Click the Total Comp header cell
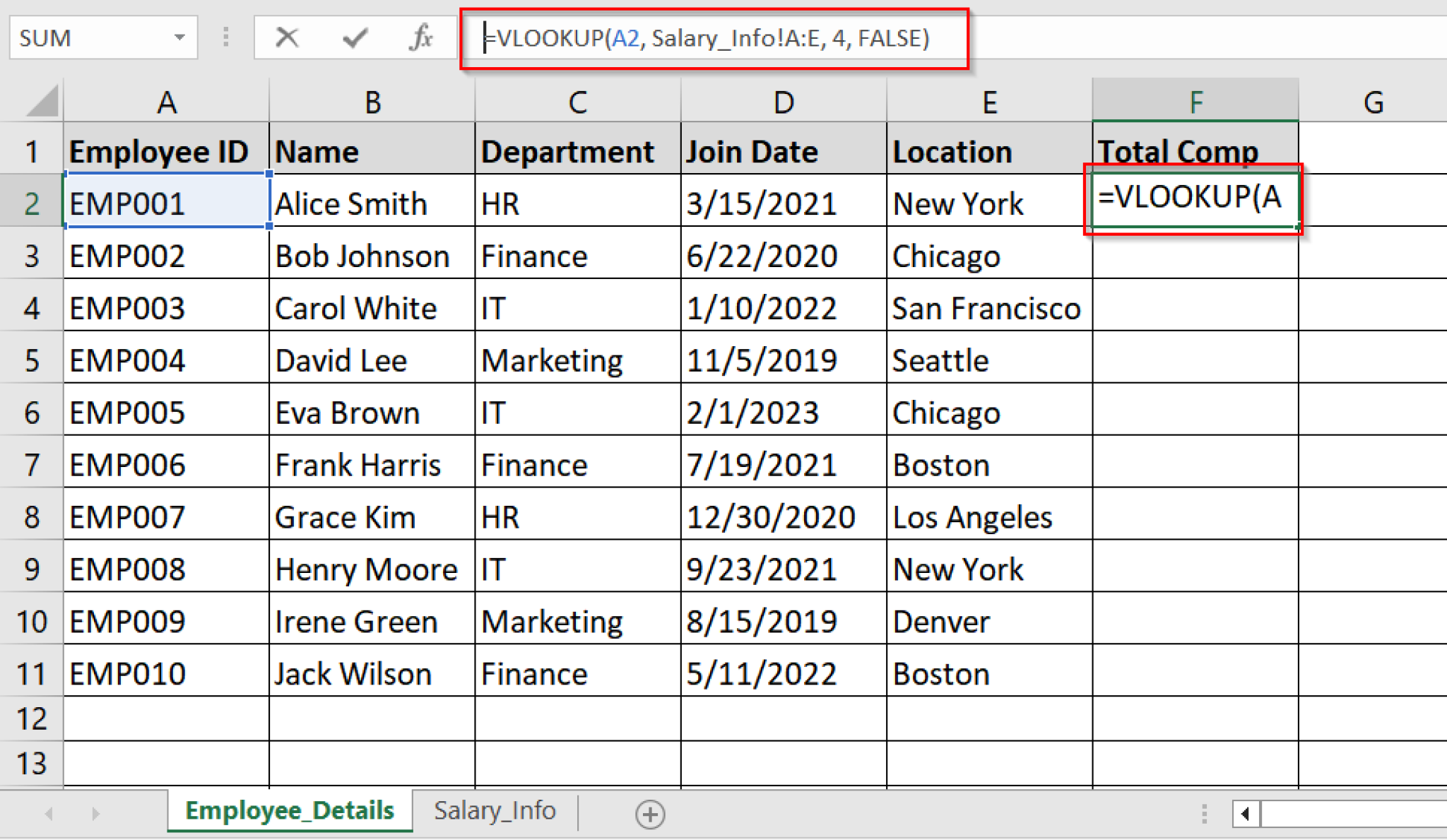 pyautogui.click(x=1195, y=150)
